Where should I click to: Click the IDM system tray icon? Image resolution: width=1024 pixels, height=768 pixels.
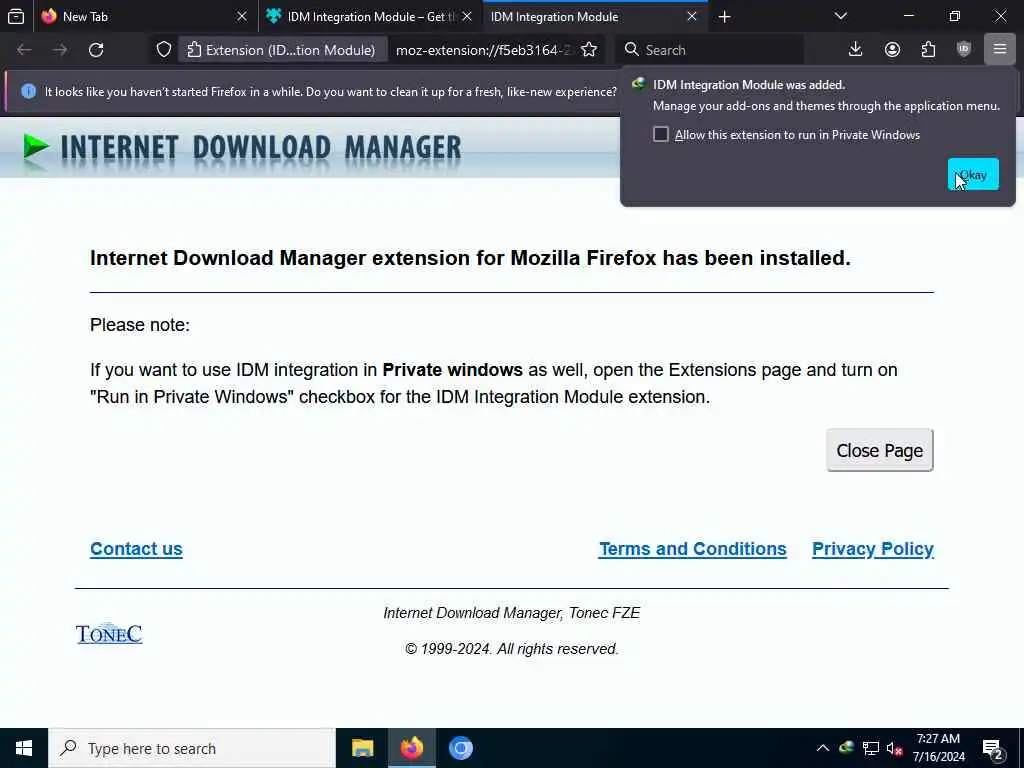[847, 748]
